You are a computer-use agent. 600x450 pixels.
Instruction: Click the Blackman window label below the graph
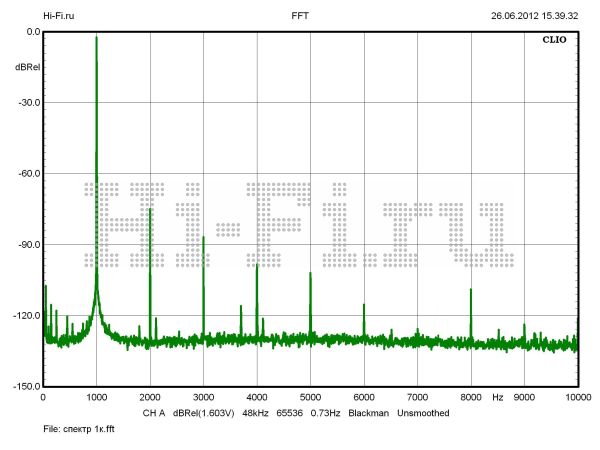pos(368,412)
